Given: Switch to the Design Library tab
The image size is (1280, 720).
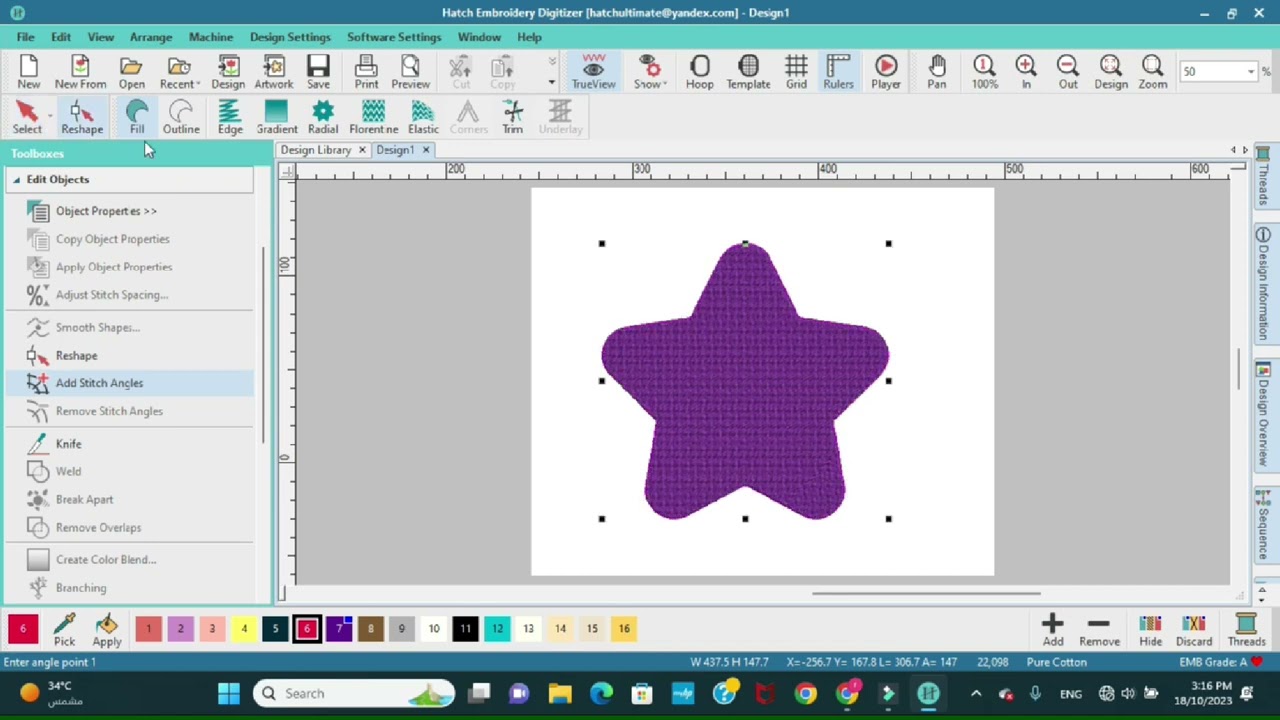Looking at the screenshot, I should (316, 150).
